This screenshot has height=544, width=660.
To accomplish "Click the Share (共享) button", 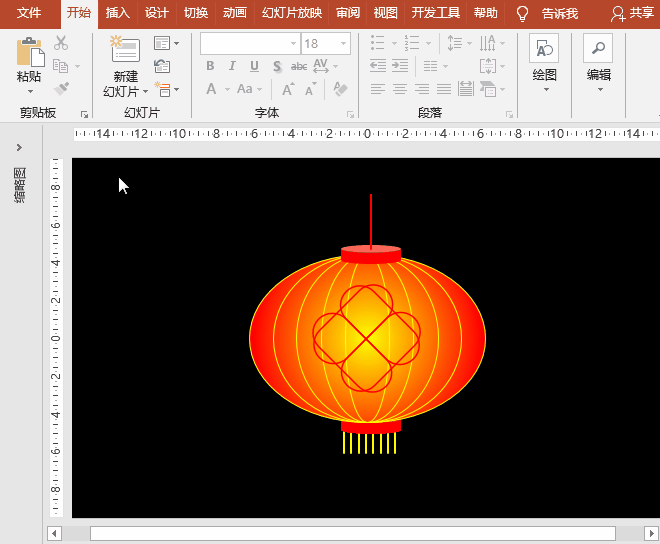I will [633, 13].
